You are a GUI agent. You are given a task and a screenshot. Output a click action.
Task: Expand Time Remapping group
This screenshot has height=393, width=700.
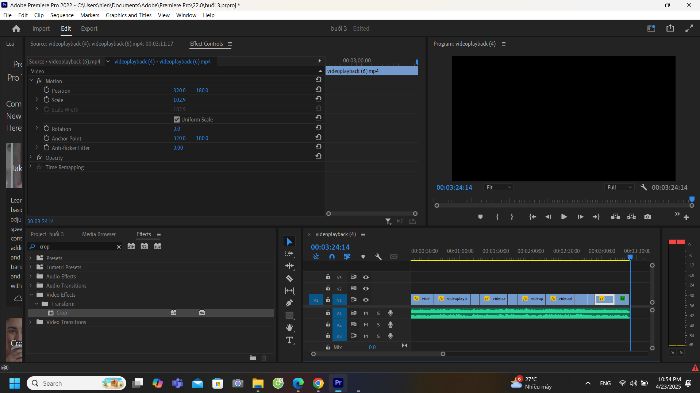[31, 167]
